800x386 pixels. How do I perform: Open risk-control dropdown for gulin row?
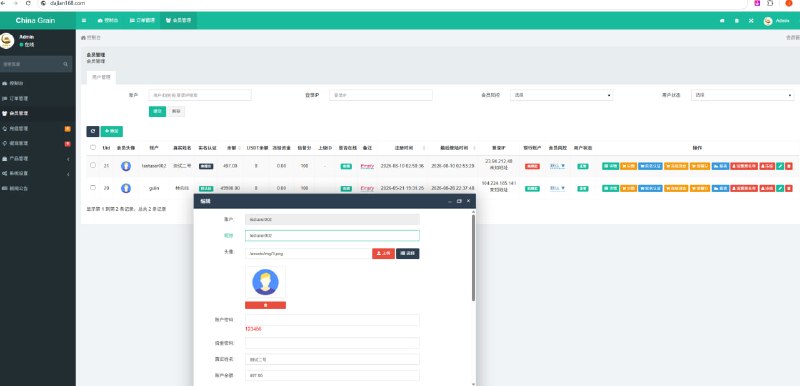pyautogui.click(x=557, y=188)
